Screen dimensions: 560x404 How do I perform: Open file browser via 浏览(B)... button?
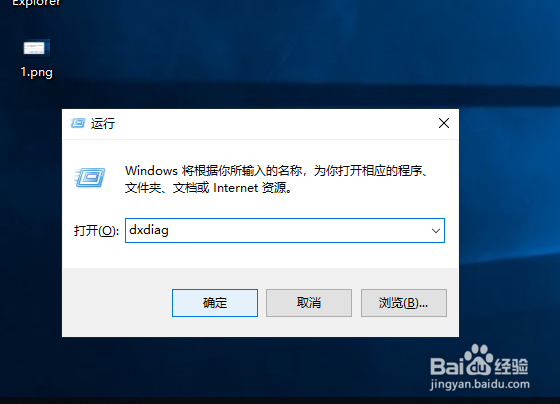tap(404, 303)
